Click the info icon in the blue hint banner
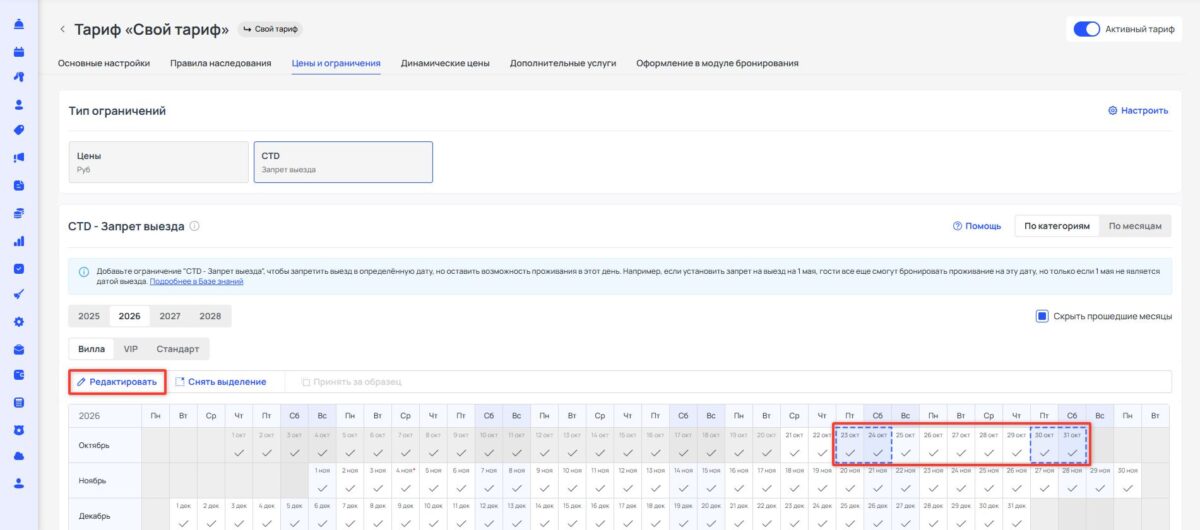The width and height of the screenshot is (1200, 530). click(x=84, y=271)
